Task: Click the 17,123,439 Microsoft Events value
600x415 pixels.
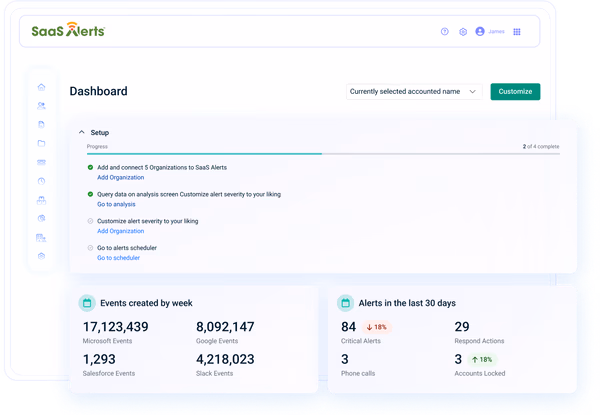Action: [x=116, y=327]
